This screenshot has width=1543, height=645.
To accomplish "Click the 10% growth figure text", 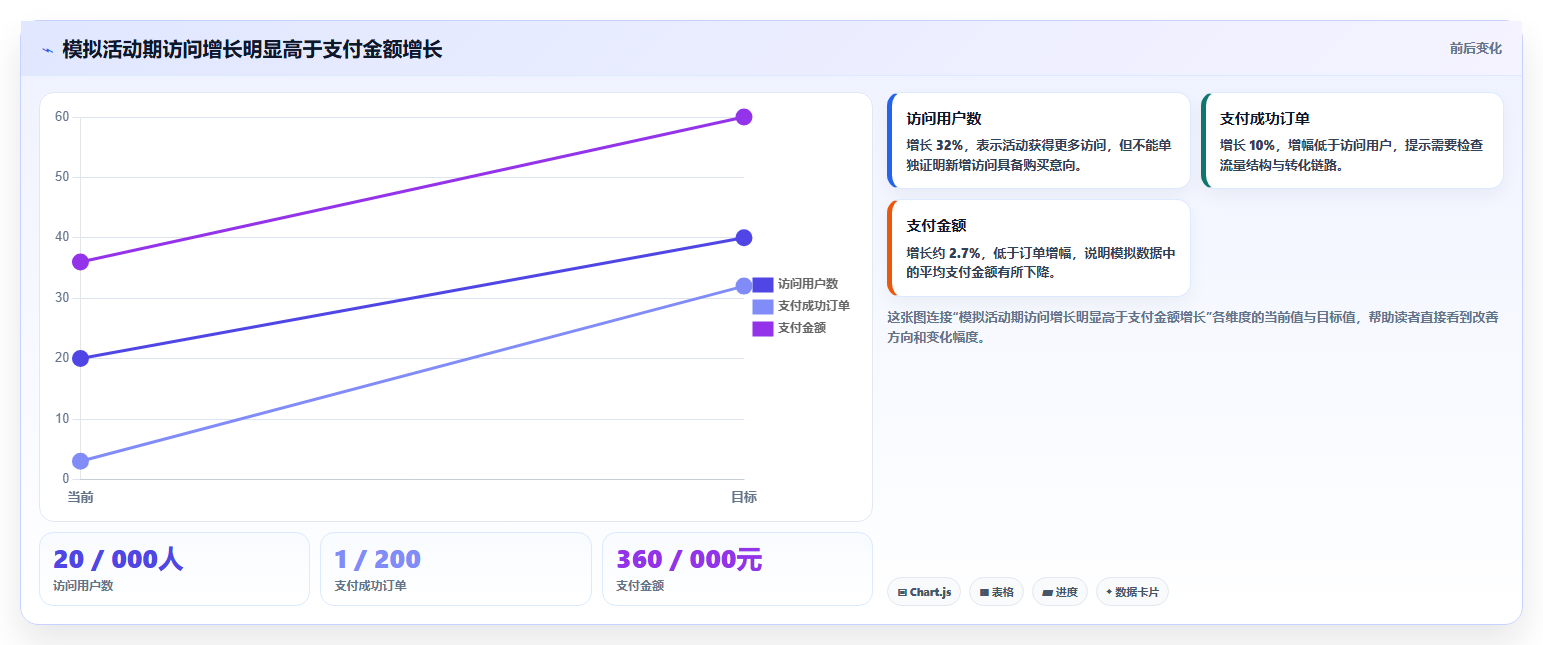I will click(x=1262, y=145).
